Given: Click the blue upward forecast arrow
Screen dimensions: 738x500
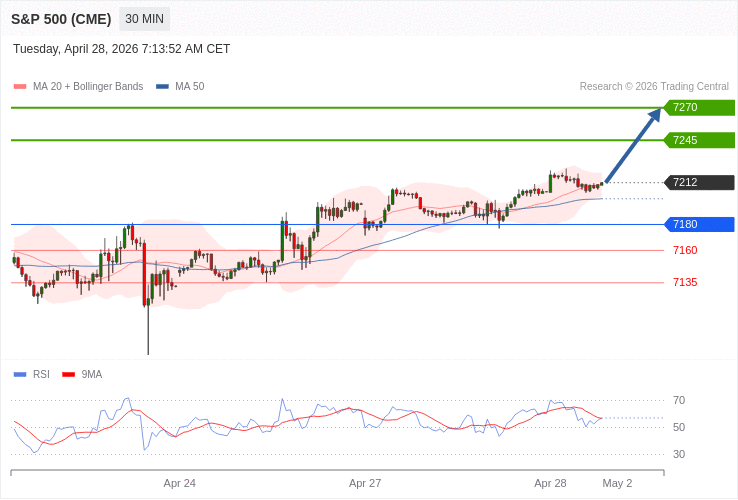Looking at the screenshot, I should click(x=633, y=145).
